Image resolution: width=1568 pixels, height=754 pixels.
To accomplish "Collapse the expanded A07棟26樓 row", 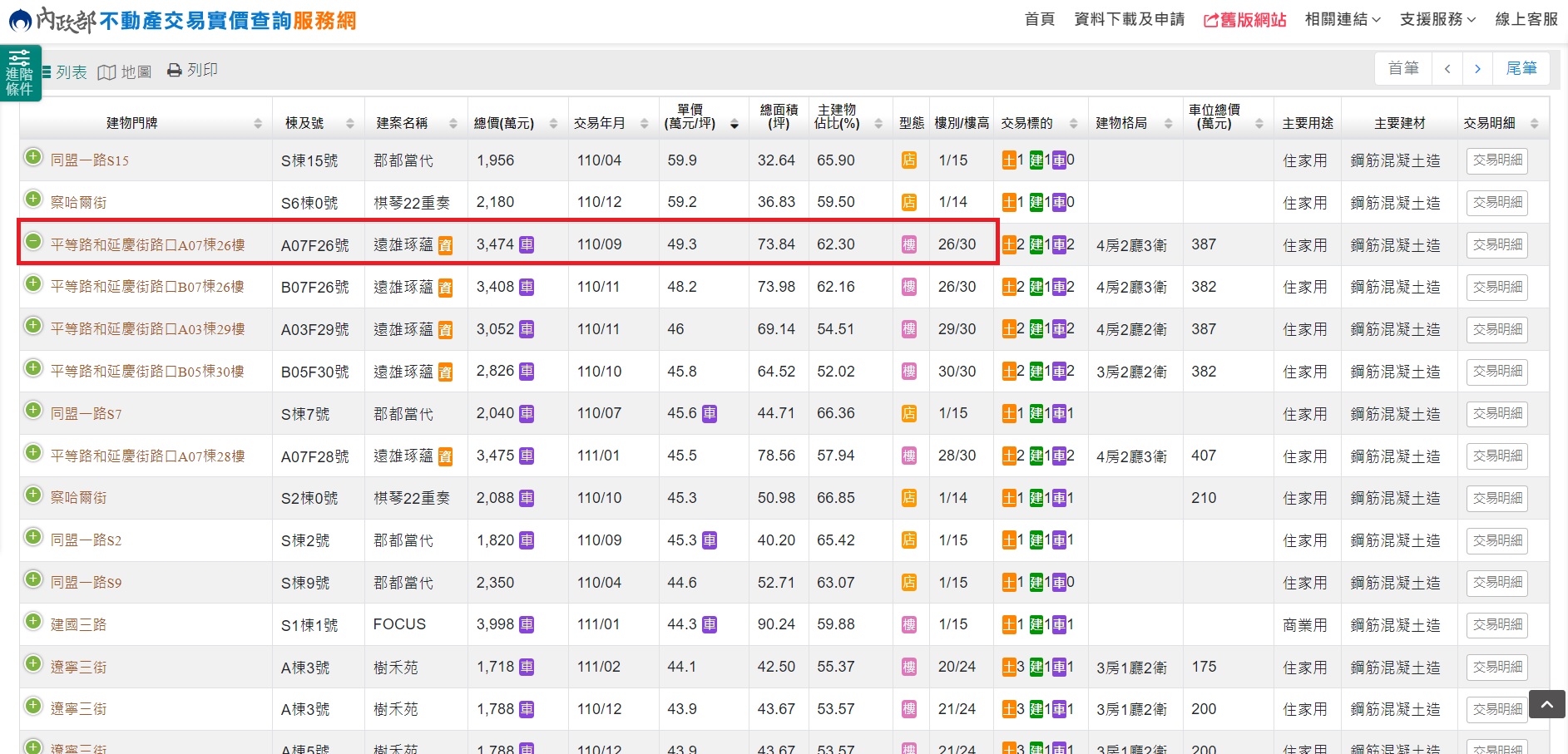I will [33, 242].
